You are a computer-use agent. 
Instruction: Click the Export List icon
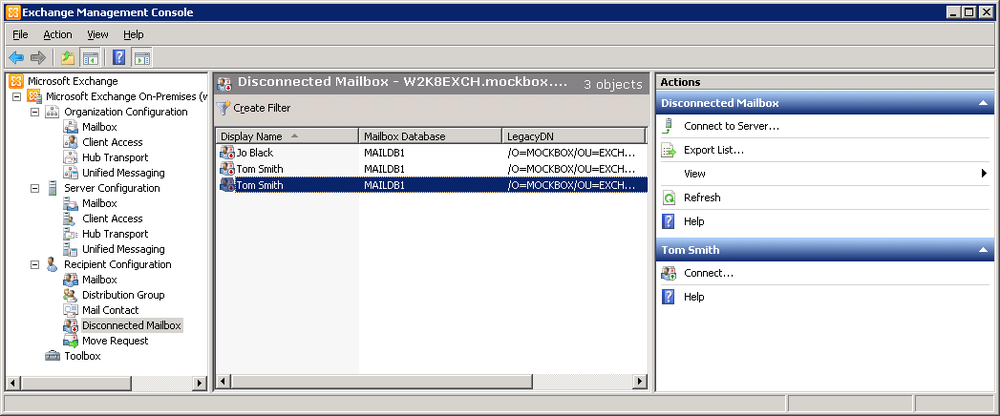668,151
